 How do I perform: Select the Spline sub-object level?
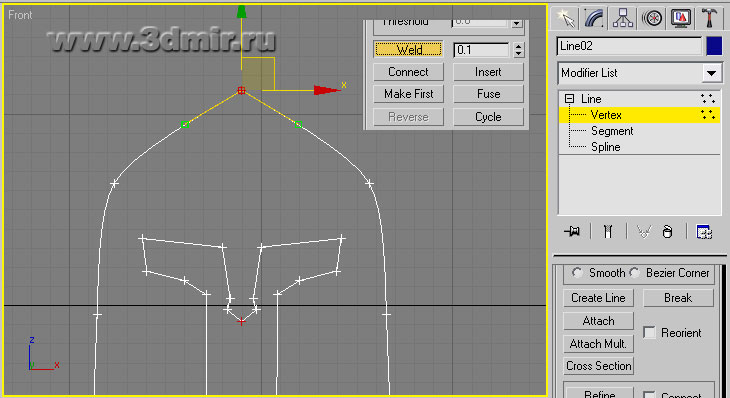point(605,147)
